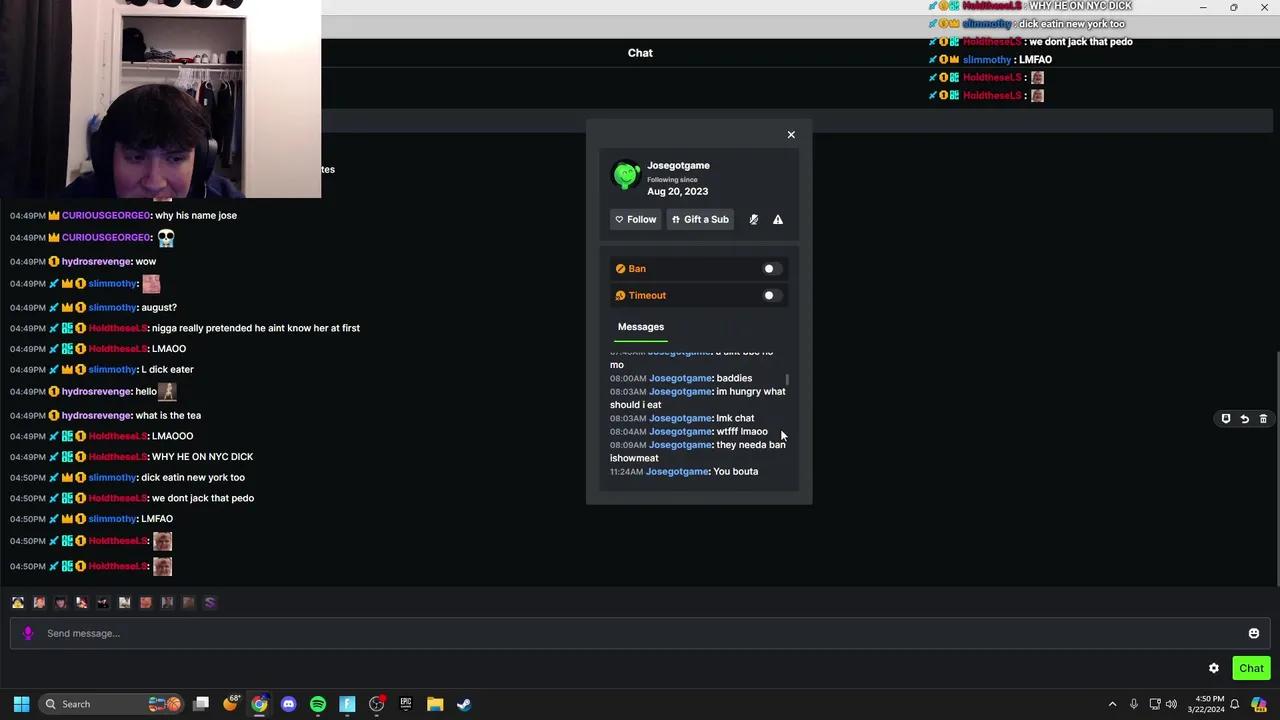Click the emote image in slimmothy's message

[151, 284]
